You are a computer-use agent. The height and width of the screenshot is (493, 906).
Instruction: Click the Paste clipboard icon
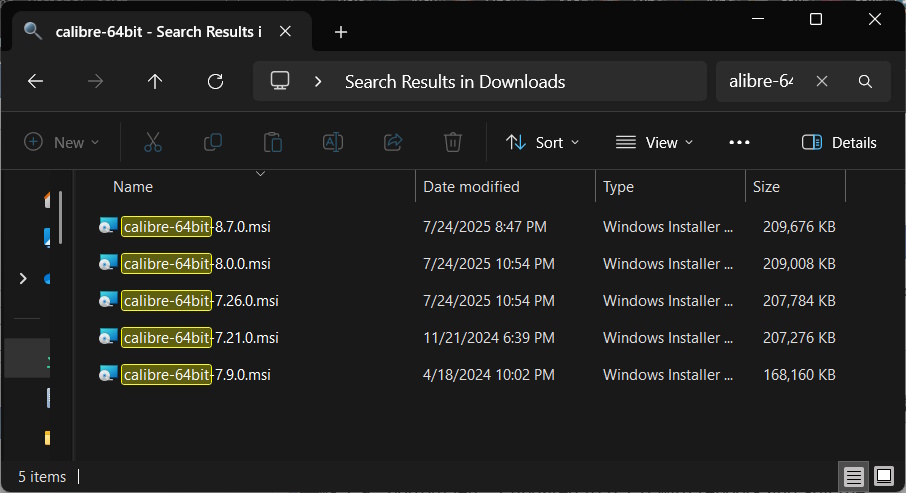[272, 142]
